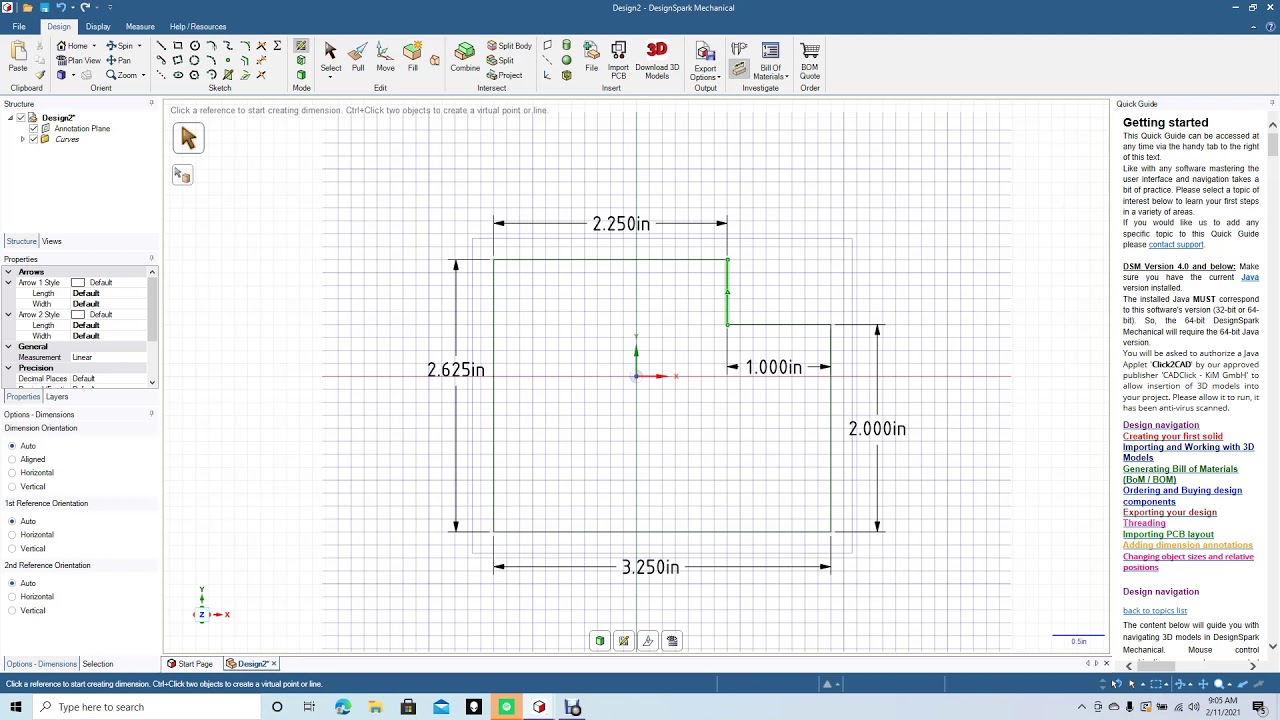Open the contact support link
This screenshot has width=1280, height=720.
click(x=1176, y=245)
